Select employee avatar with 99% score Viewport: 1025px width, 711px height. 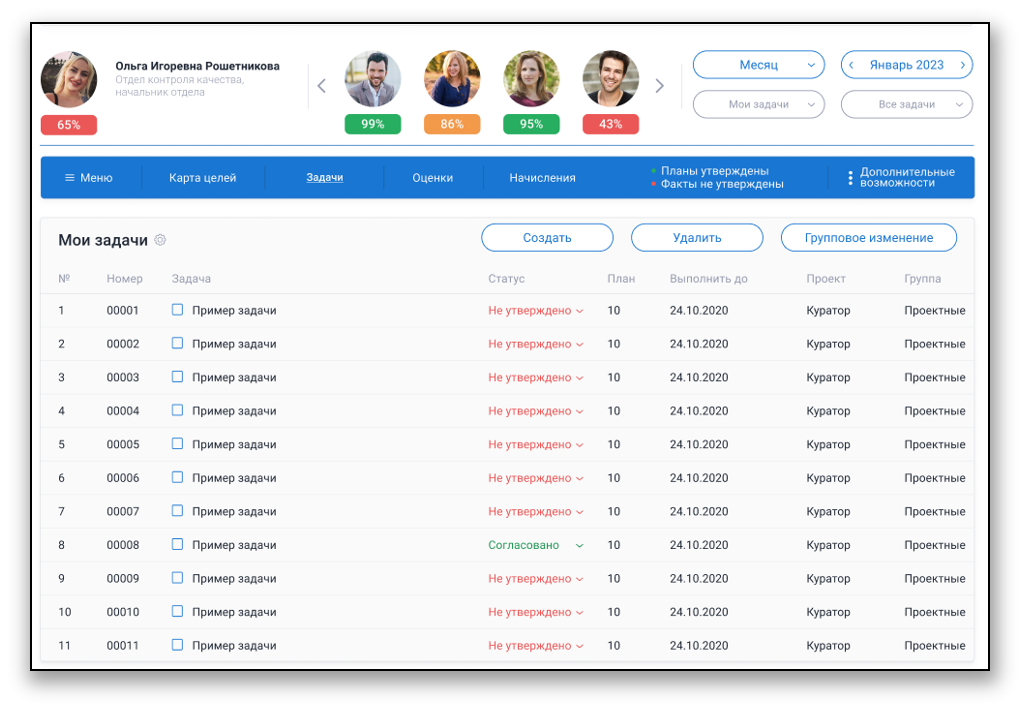373,78
